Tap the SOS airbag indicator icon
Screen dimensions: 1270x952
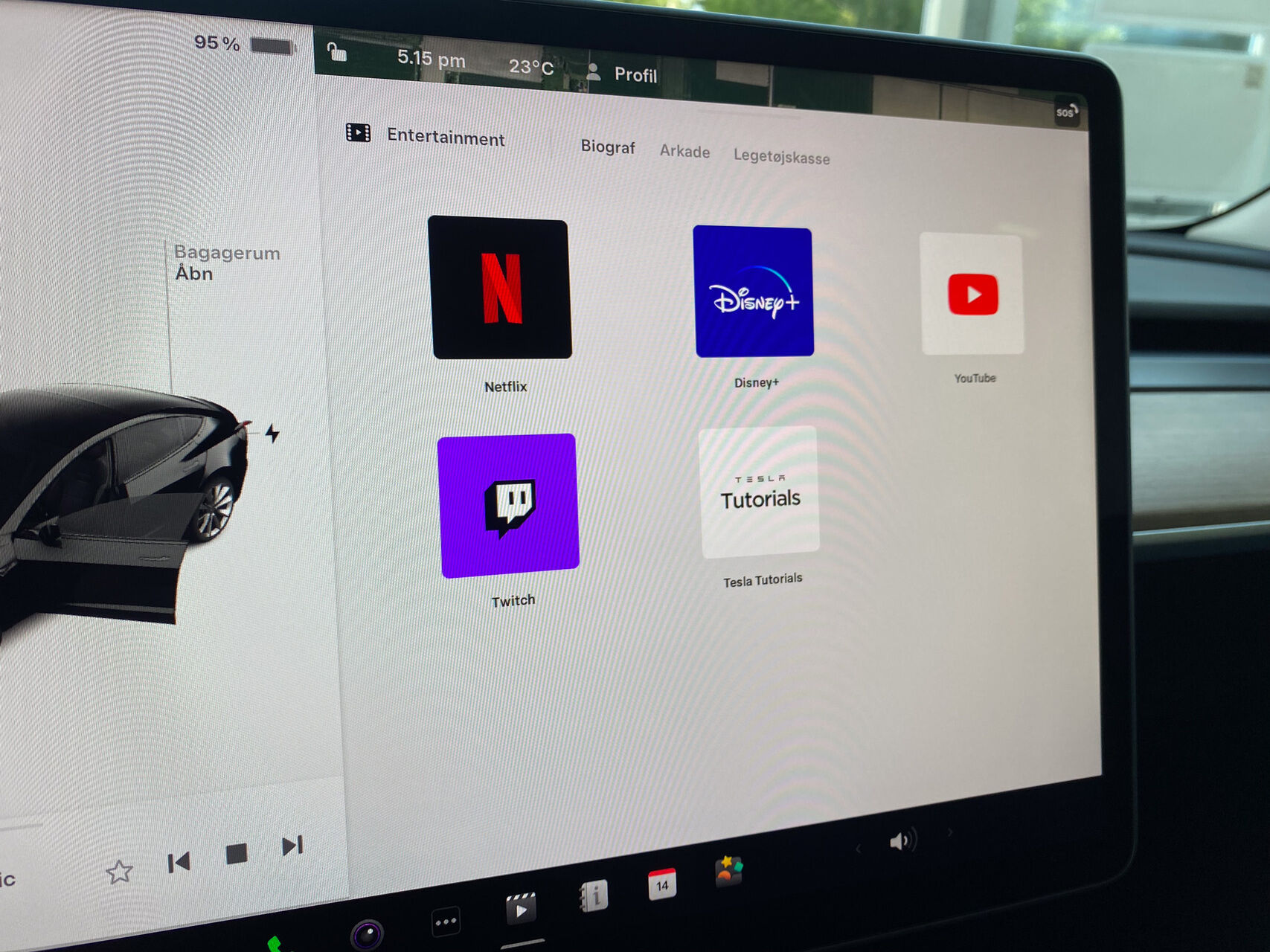click(1066, 112)
